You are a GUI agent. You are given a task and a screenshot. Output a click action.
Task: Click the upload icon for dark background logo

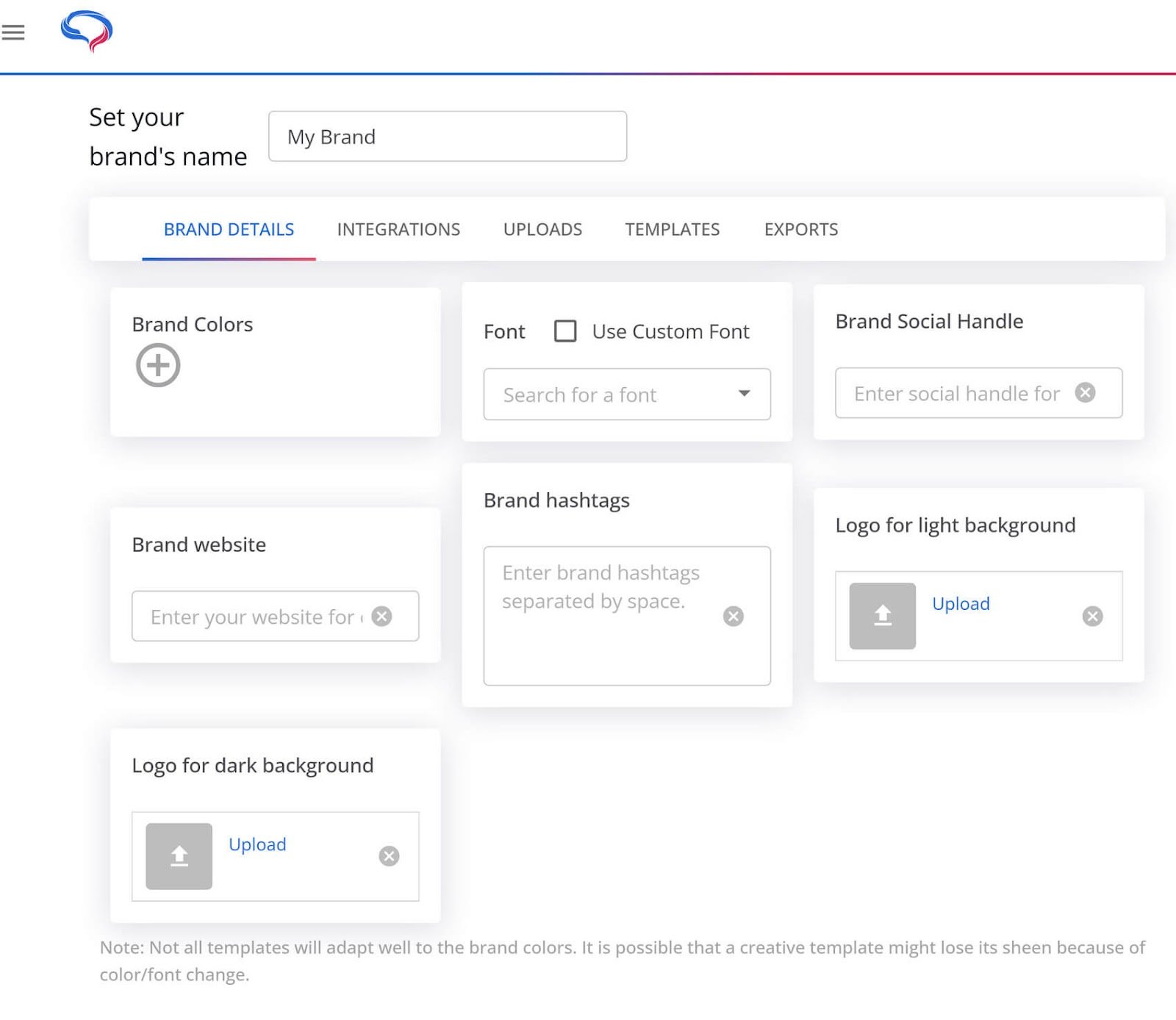(178, 856)
